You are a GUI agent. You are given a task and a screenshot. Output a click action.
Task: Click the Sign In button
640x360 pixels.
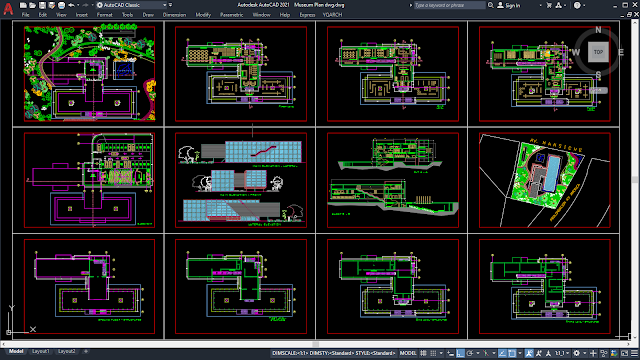(509, 5)
